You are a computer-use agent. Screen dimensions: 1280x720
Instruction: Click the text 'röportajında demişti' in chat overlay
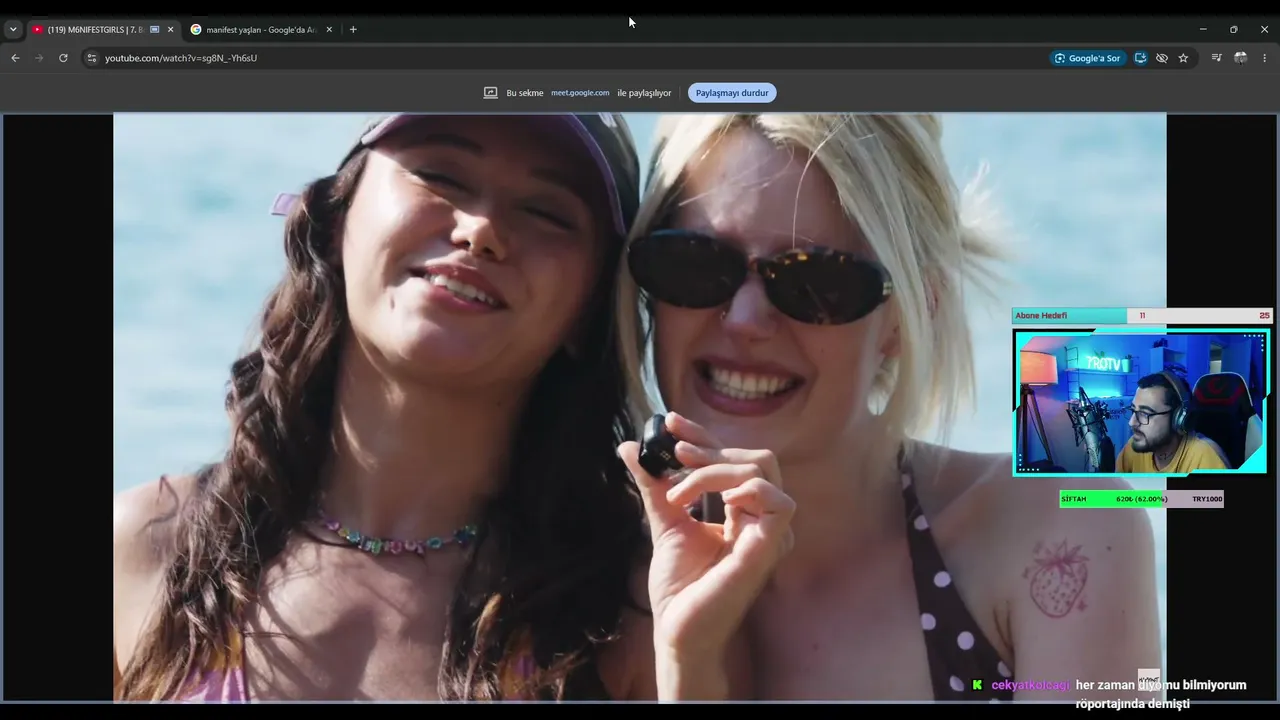1133,704
